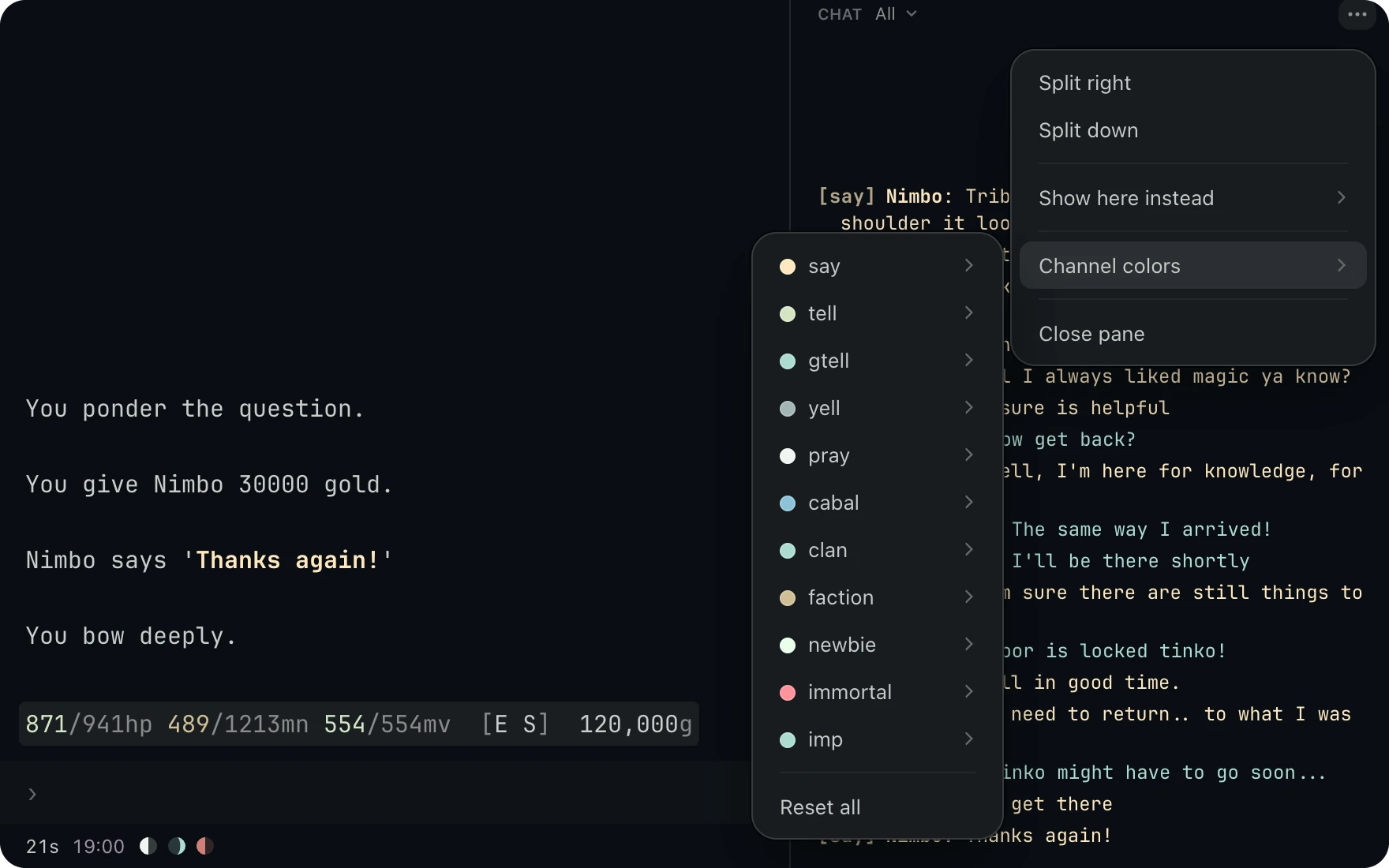
Task: Expand the gtell channel color arrow
Action: click(968, 361)
